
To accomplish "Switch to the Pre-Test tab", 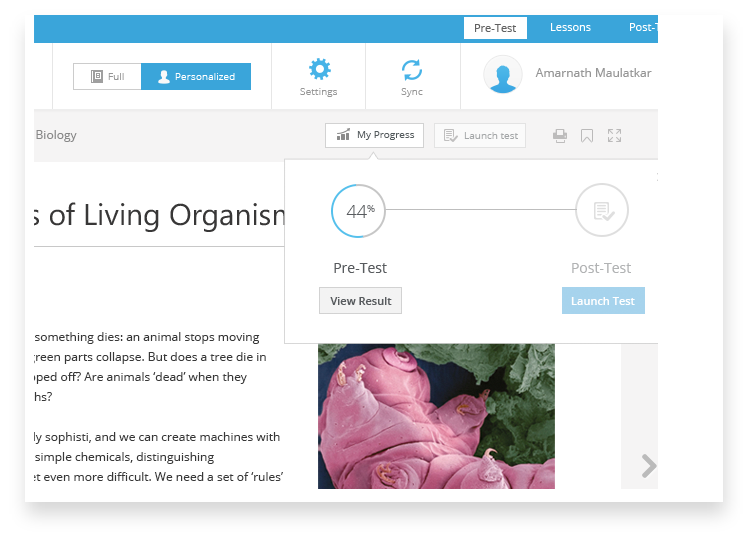I will [495, 28].
